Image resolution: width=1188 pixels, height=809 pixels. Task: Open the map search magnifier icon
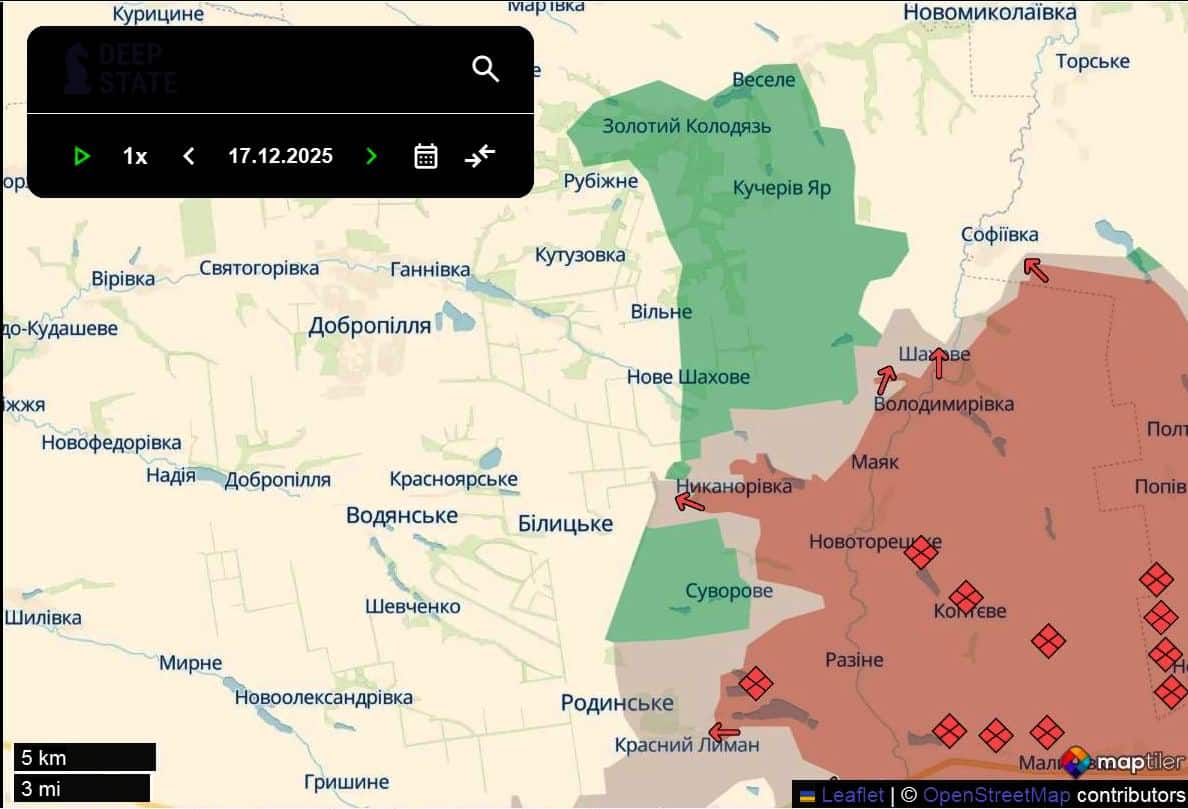486,68
